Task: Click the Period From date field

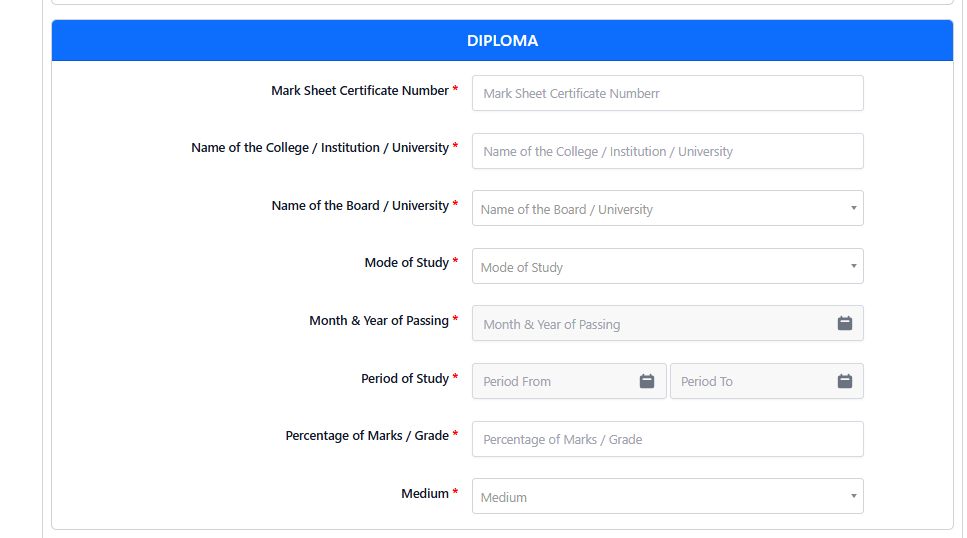Action: 569,381
